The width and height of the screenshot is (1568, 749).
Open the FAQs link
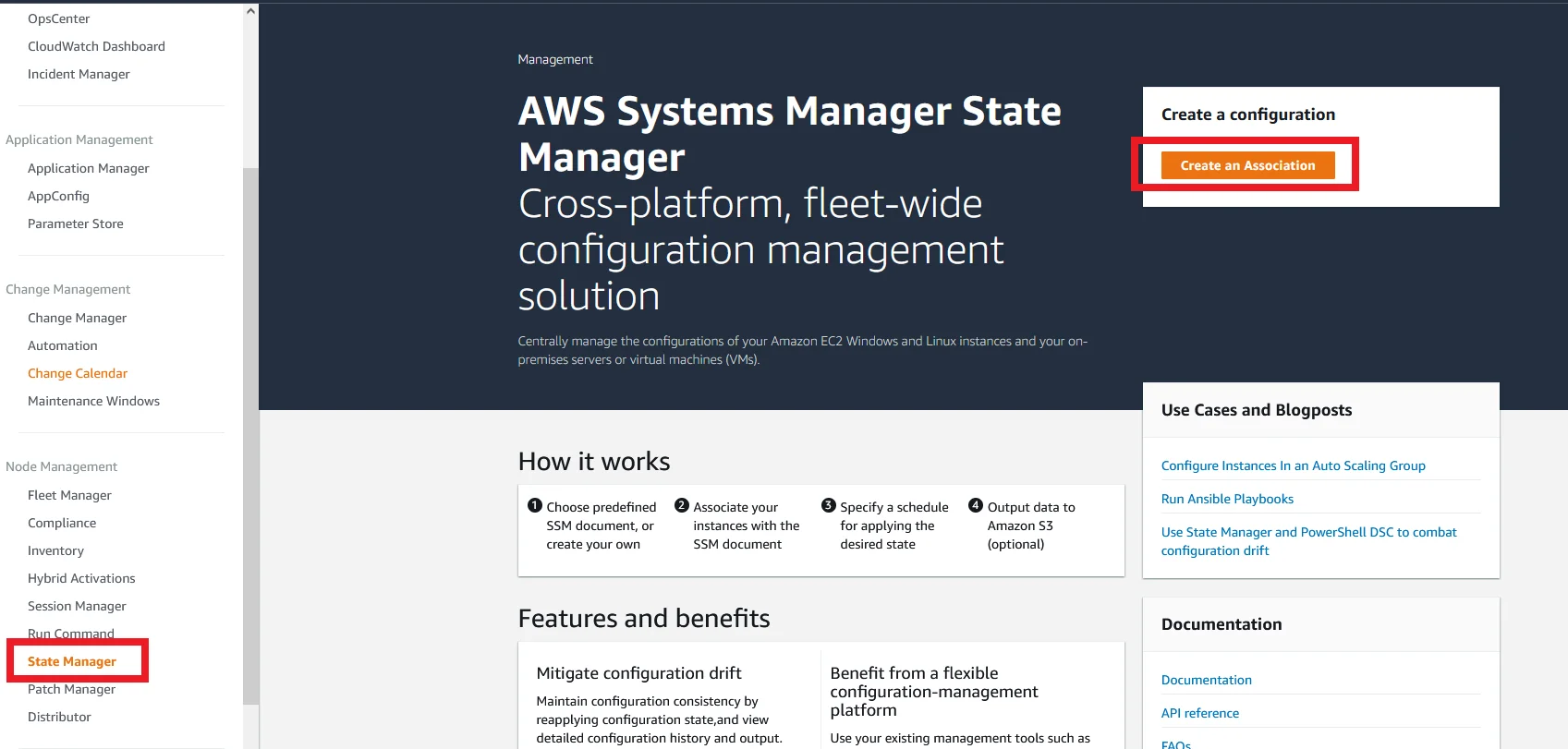(x=1175, y=744)
